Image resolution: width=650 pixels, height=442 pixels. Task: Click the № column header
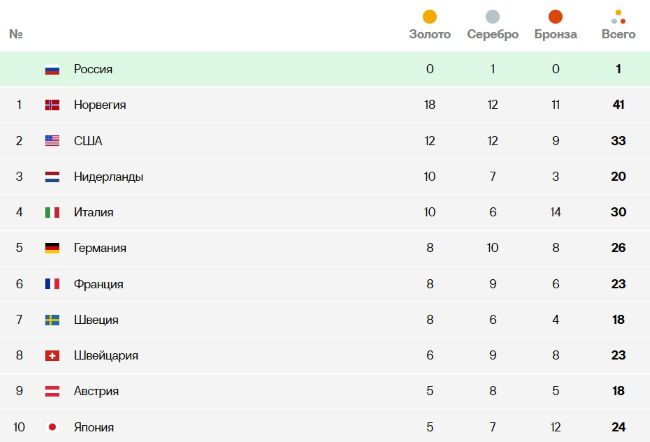tap(16, 35)
